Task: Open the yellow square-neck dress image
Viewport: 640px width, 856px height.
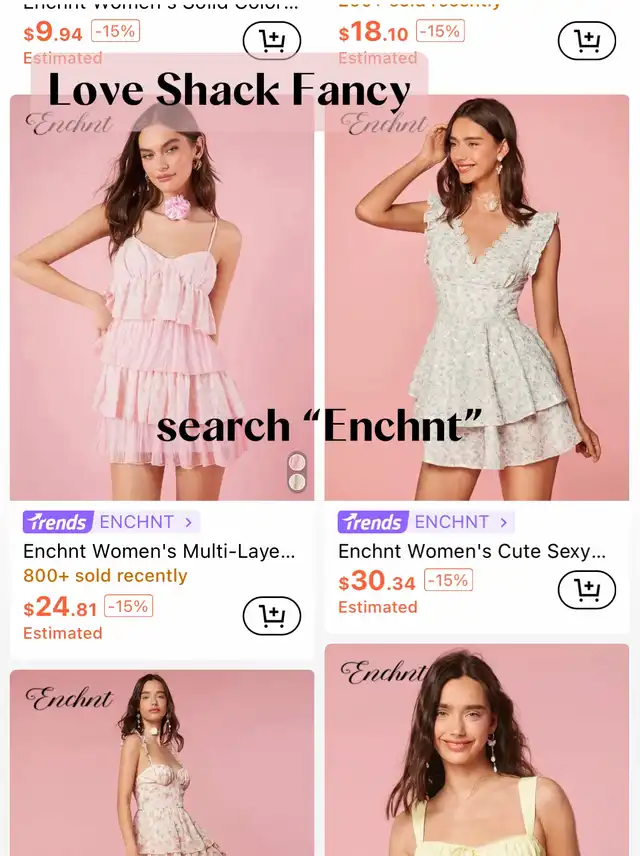Action: 477,750
